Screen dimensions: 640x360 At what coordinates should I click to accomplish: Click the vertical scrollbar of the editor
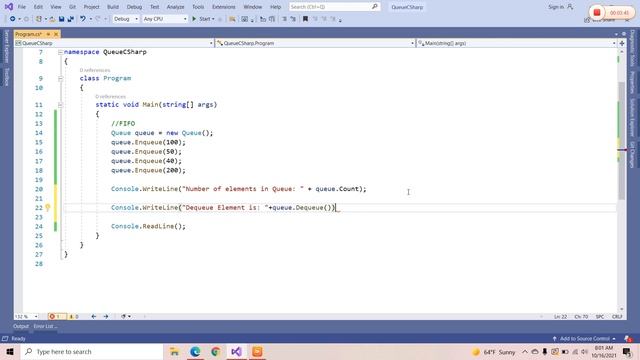622,141
